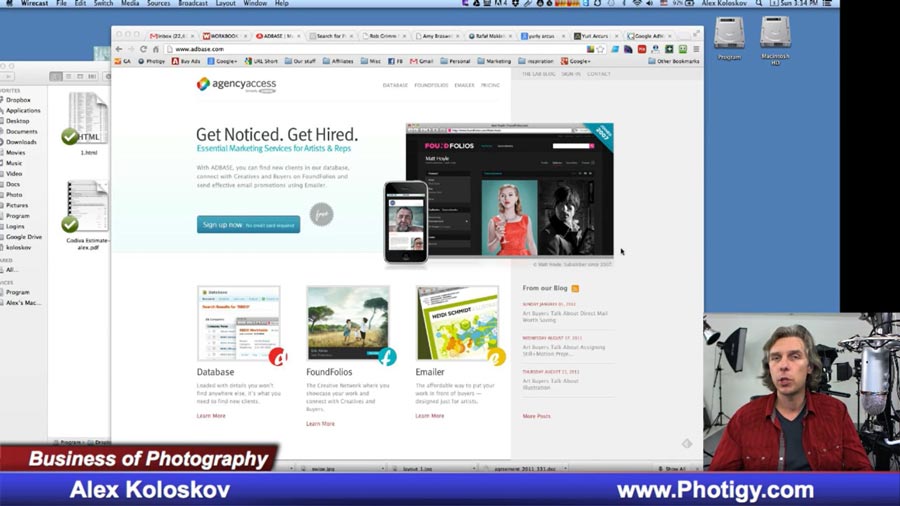Image resolution: width=900 pixels, height=506 pixels.
Task: Switch to the WORKBOOK browser tab
Action: coord(224,36)
